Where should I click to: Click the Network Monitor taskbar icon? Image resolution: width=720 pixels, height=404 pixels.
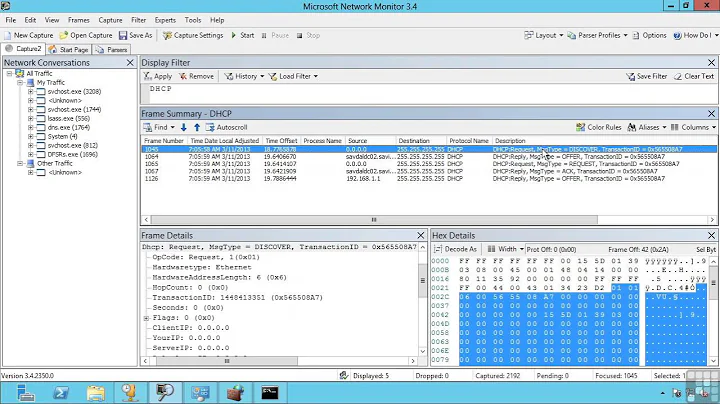click(165, 393)
